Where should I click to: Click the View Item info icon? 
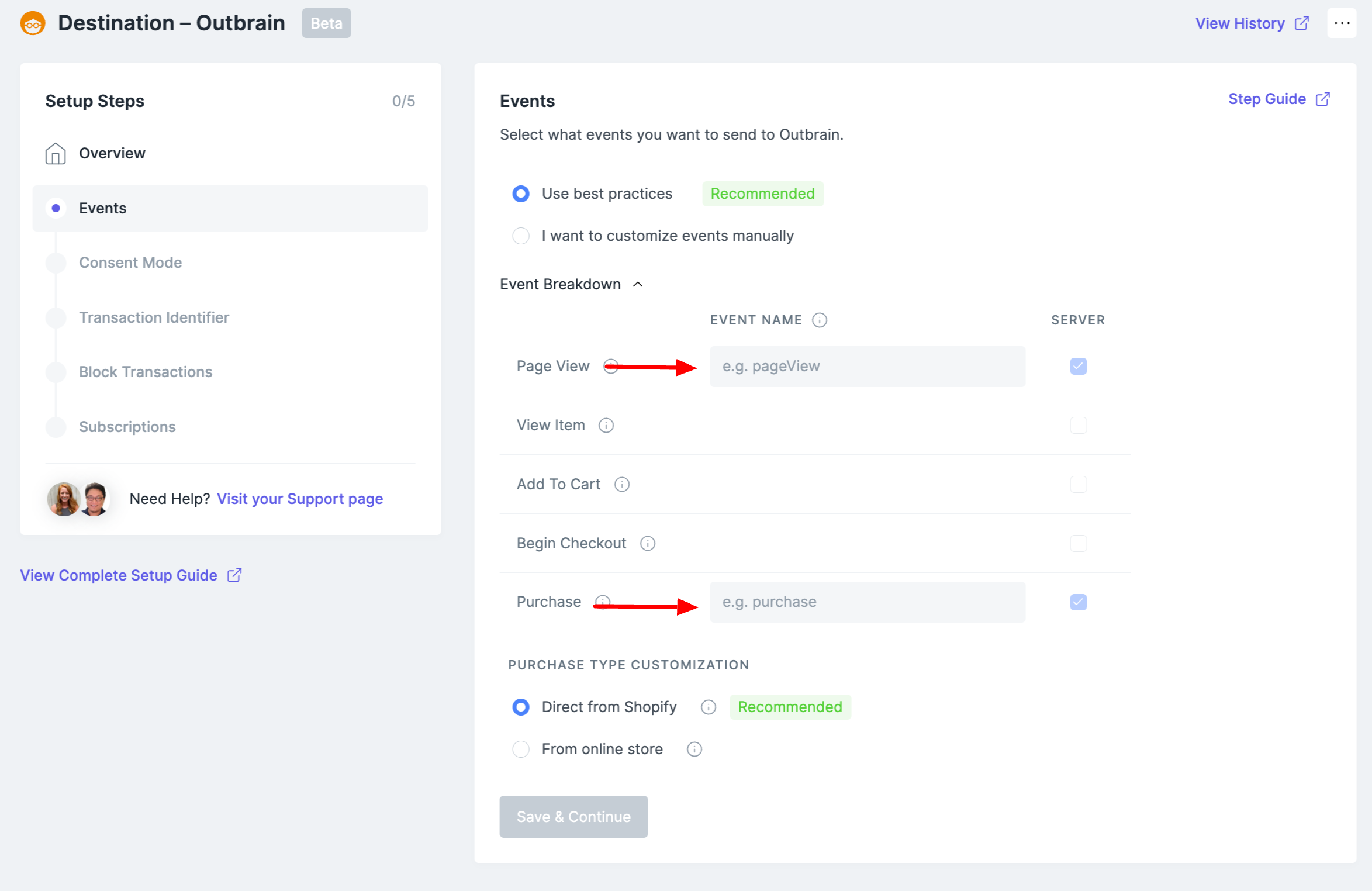coord(606,425)
